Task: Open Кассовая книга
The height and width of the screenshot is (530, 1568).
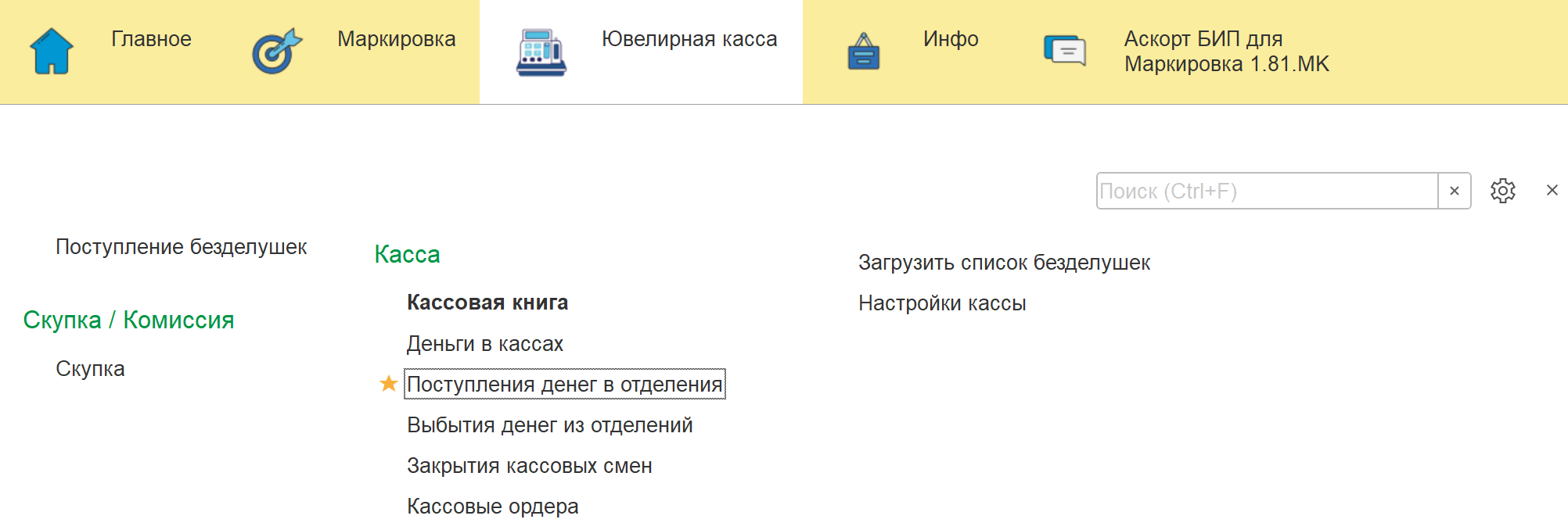Action: (x=487, y=303)
